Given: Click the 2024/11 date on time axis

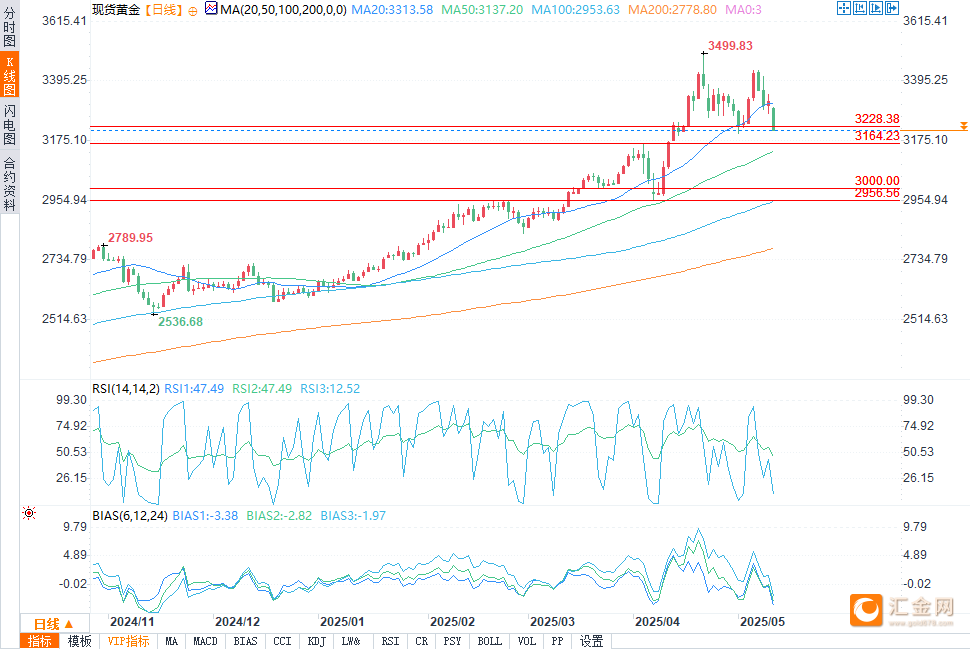Looking at the screenshot, I should [x=132, y=622].
